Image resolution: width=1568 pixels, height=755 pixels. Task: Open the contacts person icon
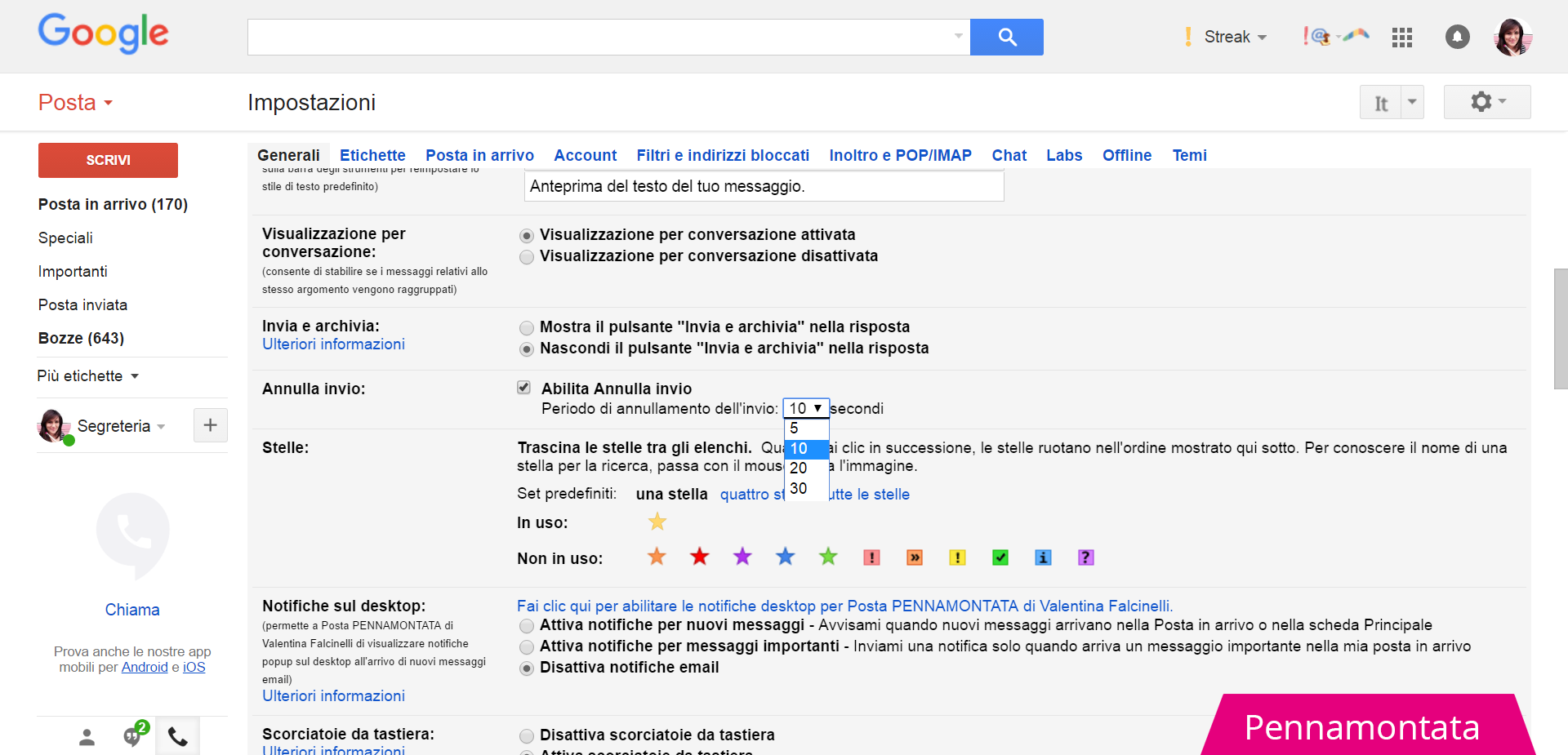[87, 737]
